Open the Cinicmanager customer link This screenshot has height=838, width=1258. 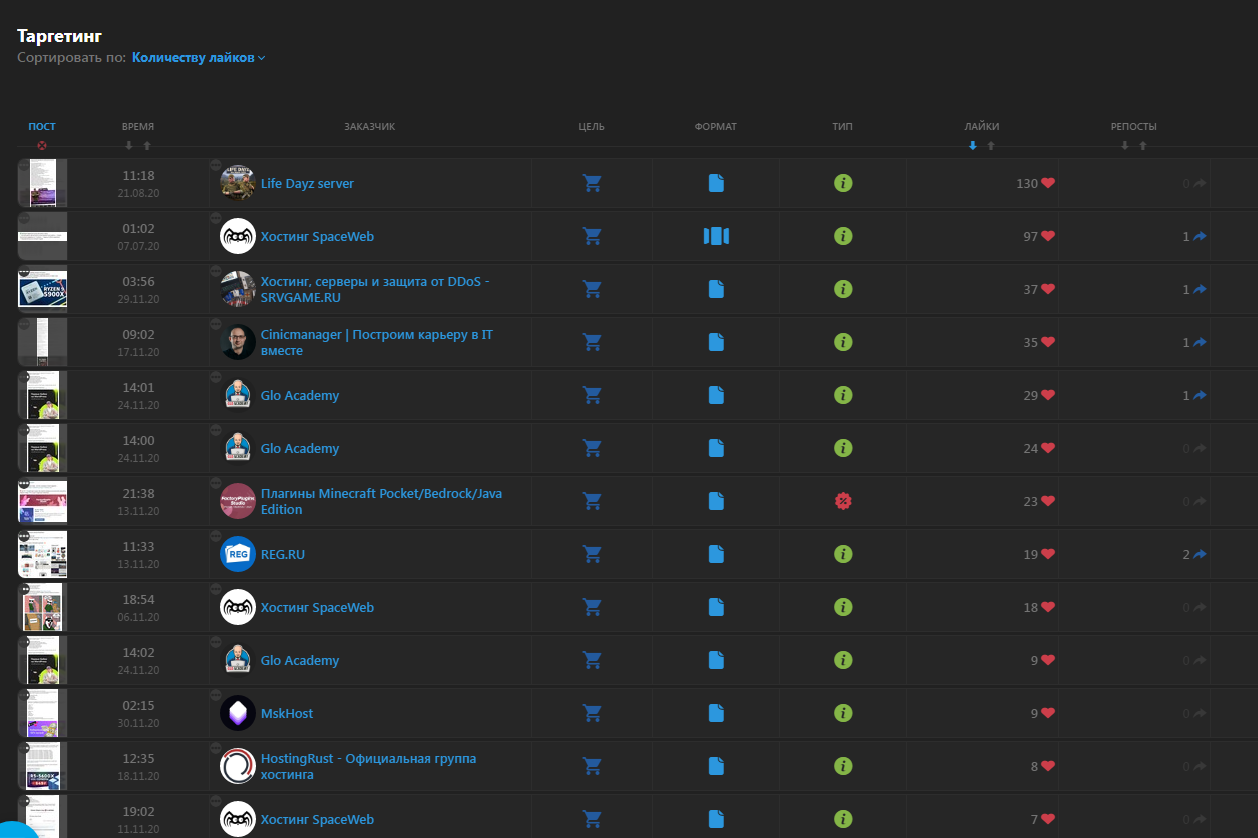[x=376, y=343]
